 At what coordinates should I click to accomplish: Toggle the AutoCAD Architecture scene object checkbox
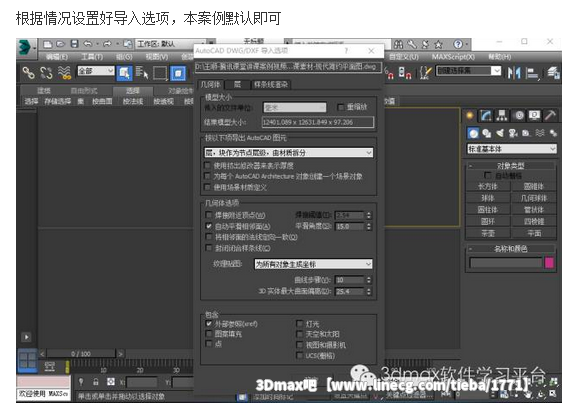207,176
